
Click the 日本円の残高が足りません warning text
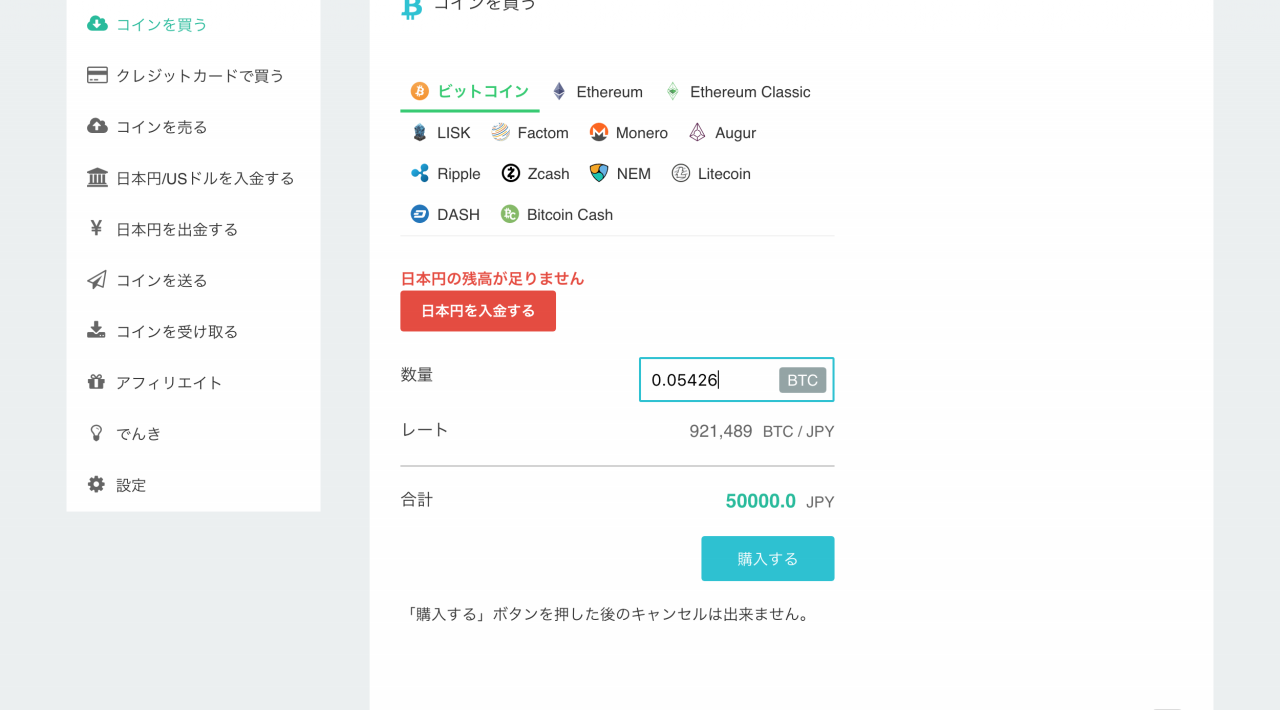492,279
